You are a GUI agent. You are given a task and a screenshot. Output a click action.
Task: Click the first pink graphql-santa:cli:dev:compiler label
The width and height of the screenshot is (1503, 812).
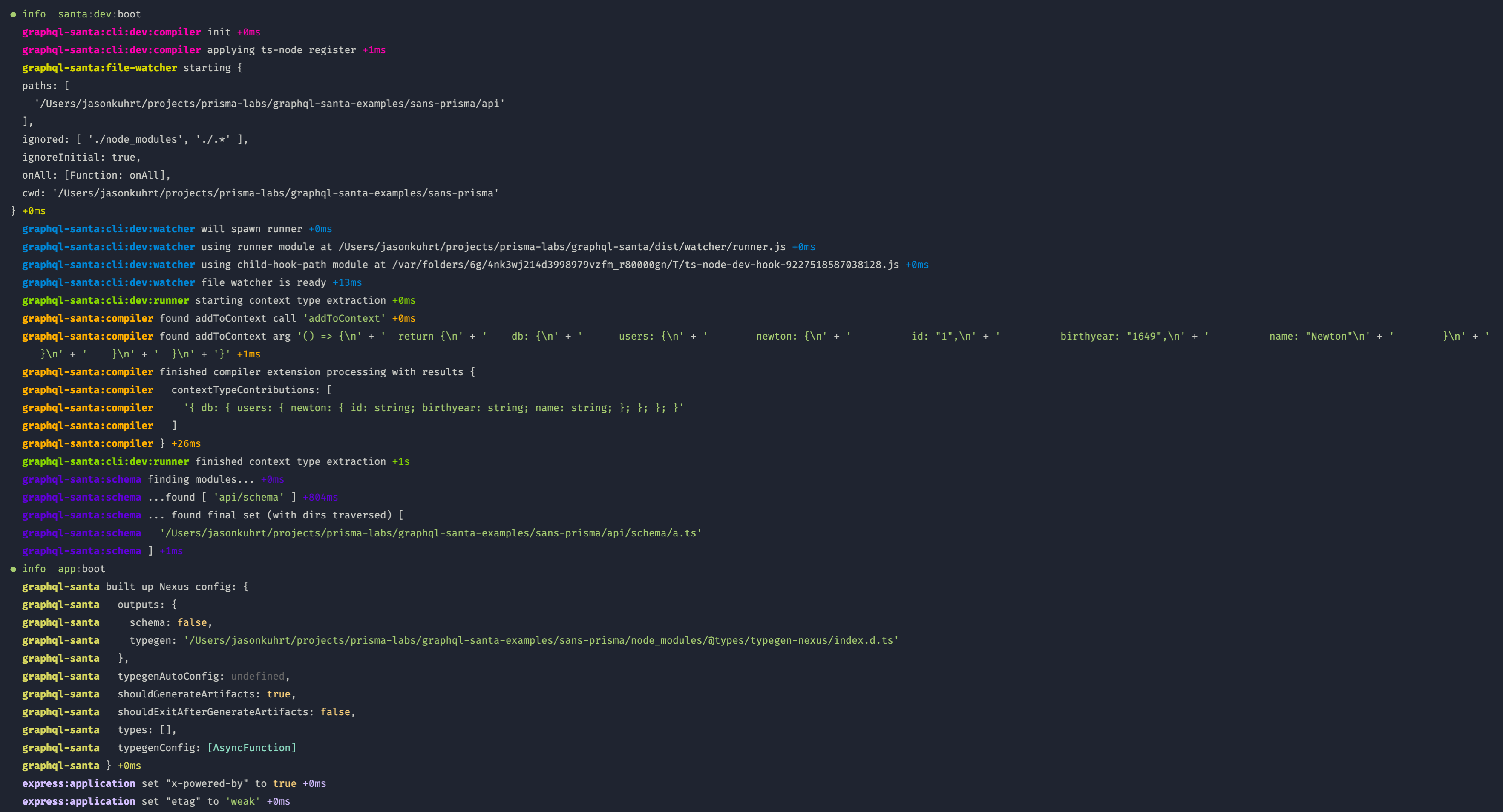112,32
